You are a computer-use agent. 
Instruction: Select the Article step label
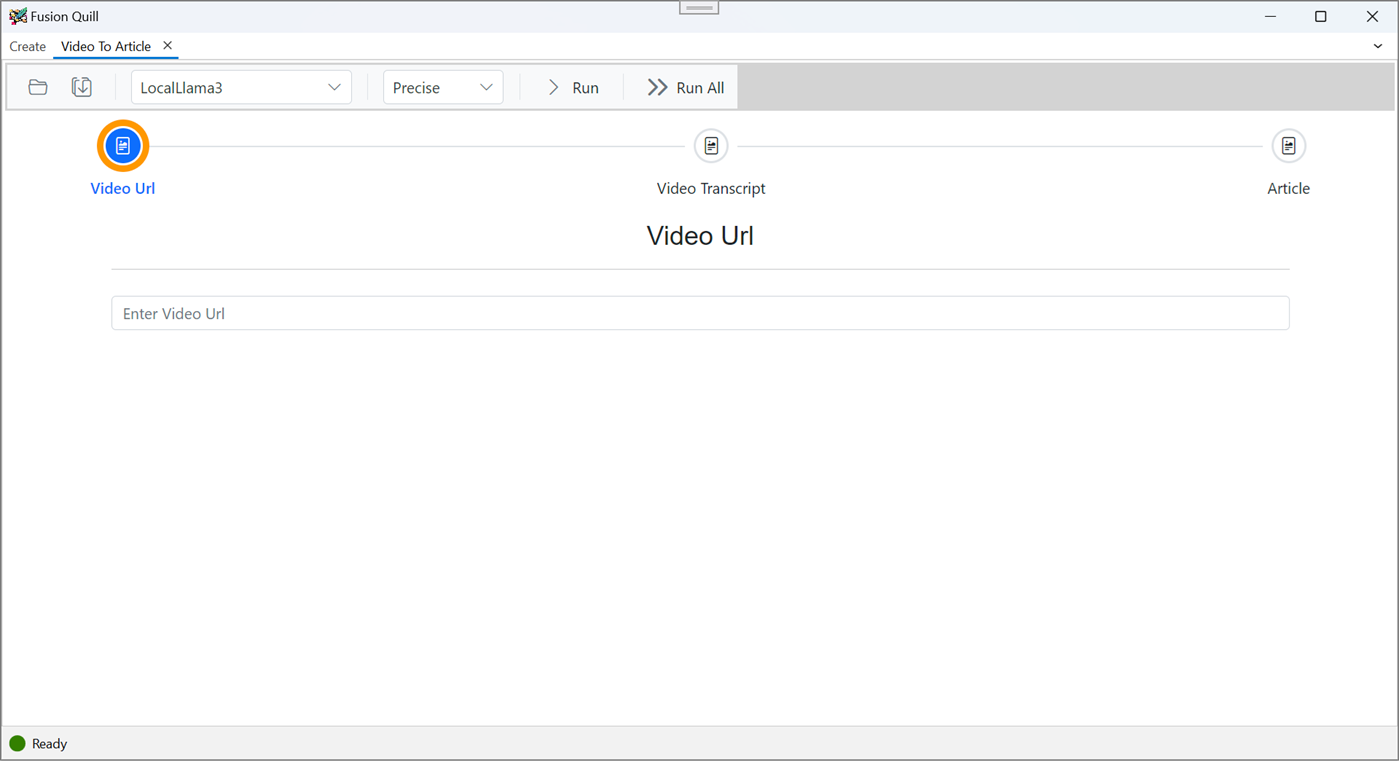(x=1288, y=188)
